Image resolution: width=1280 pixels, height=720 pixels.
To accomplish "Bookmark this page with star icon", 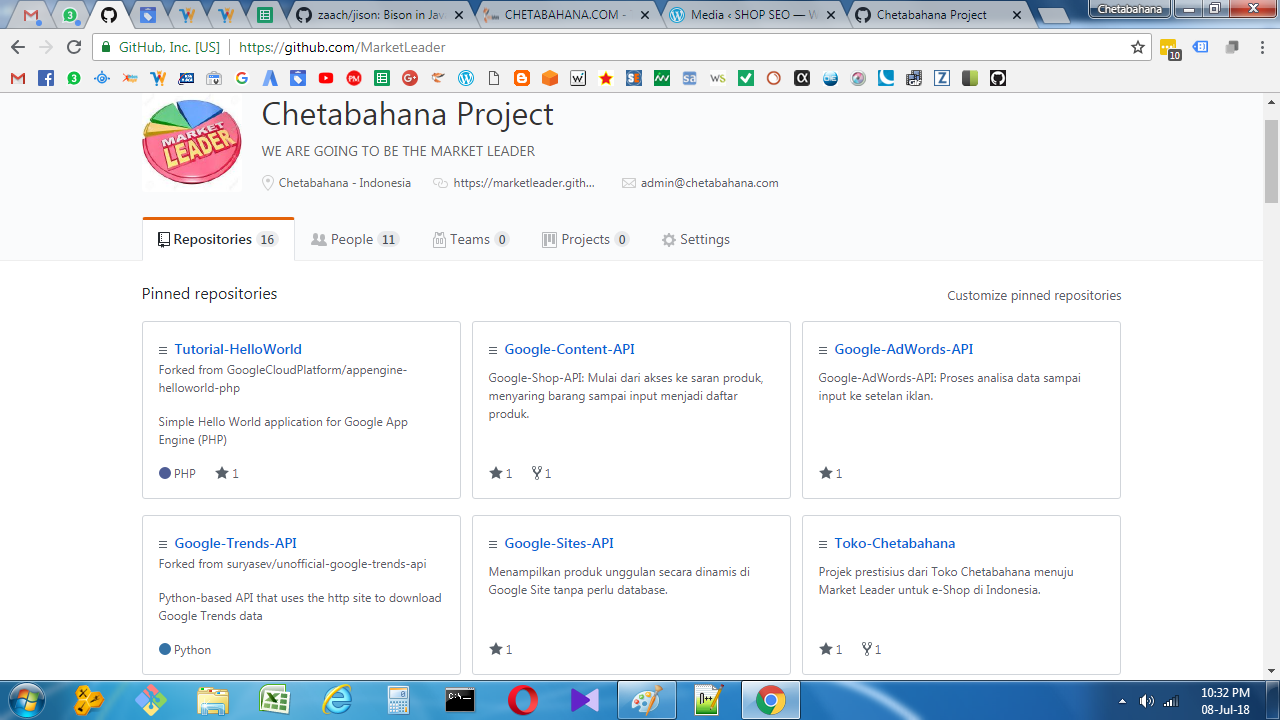I will [1138, 47].
